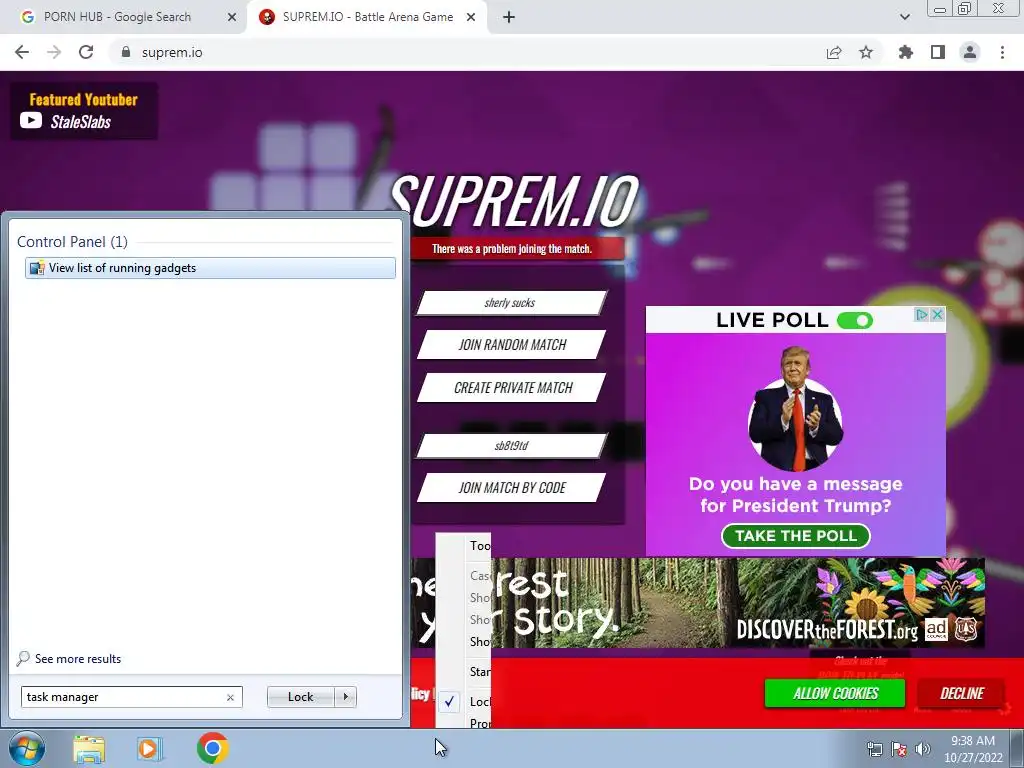1024x768 pixels.
Task: Go back using the browser back arrow
Action: tap(22, 52)
